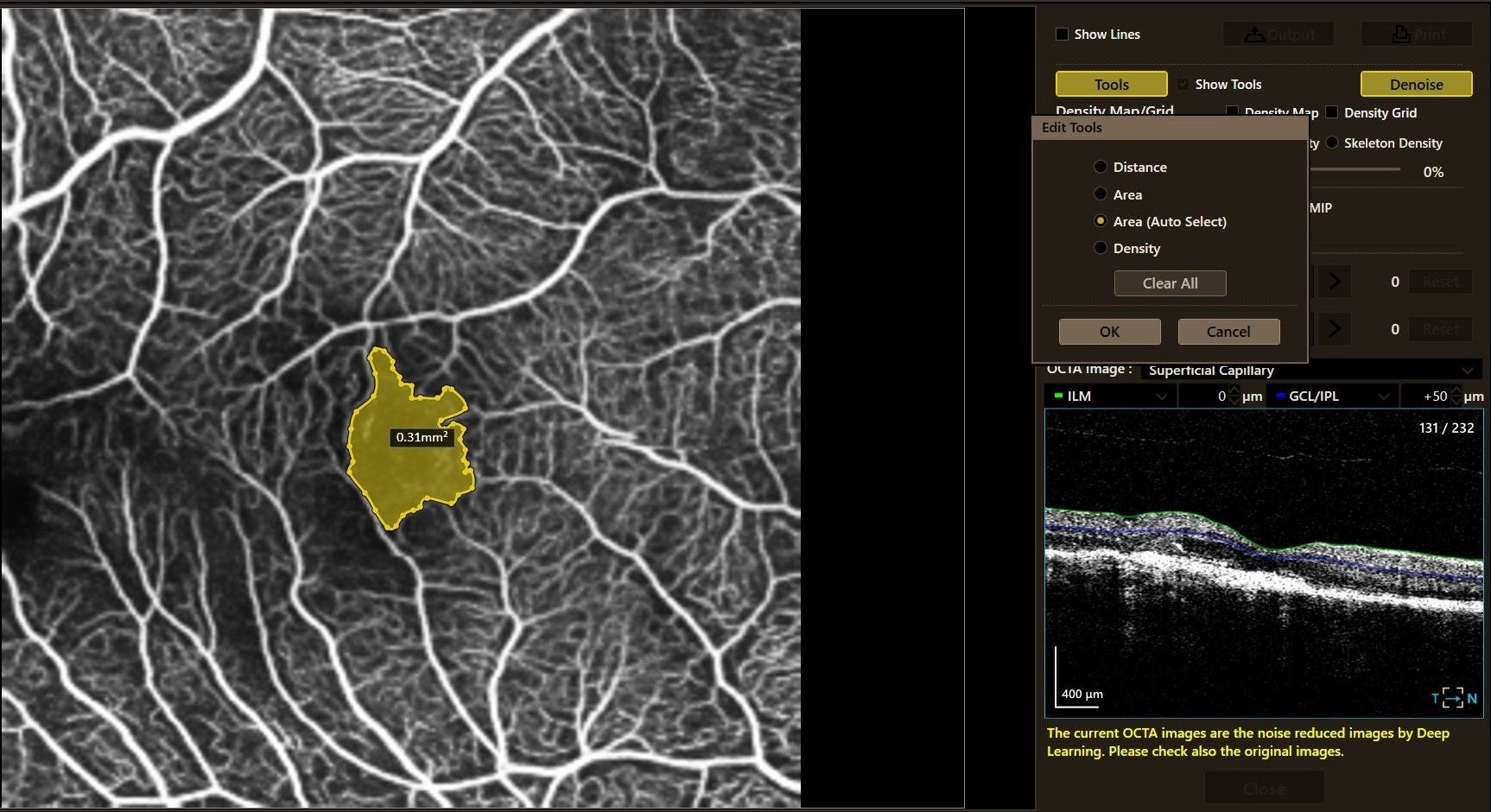The image size is (1491, 812).
Task: Select the Distance radio option
Action: pyautogui.click(x=1101, y=167)
